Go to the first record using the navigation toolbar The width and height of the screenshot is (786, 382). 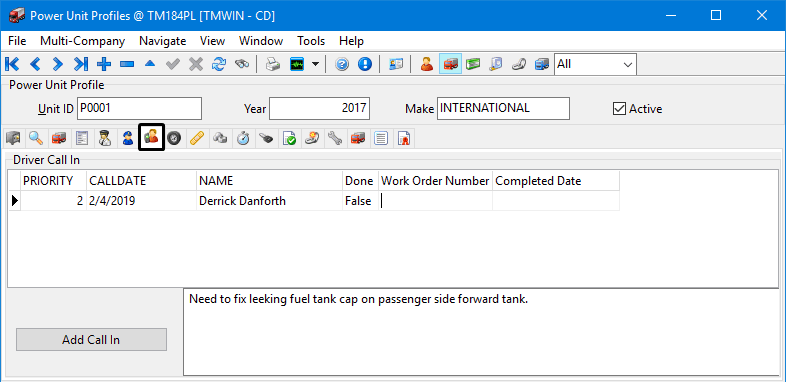coord(12,64)
